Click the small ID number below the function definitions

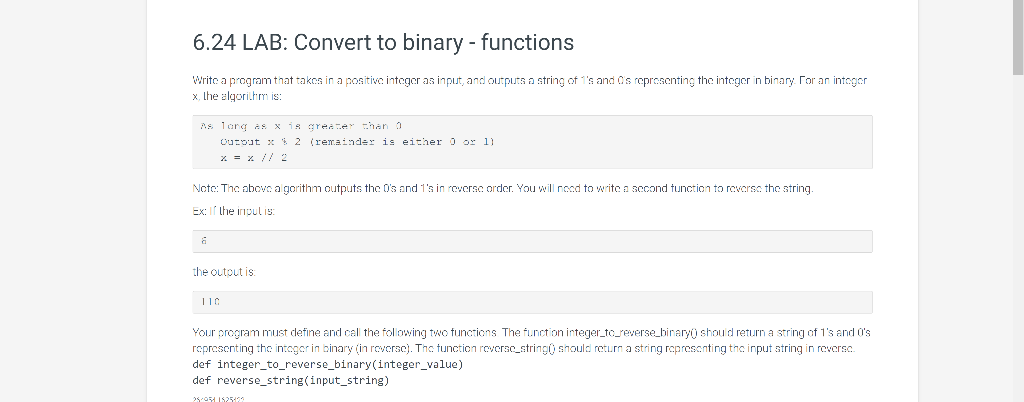(x=218, y=399)
